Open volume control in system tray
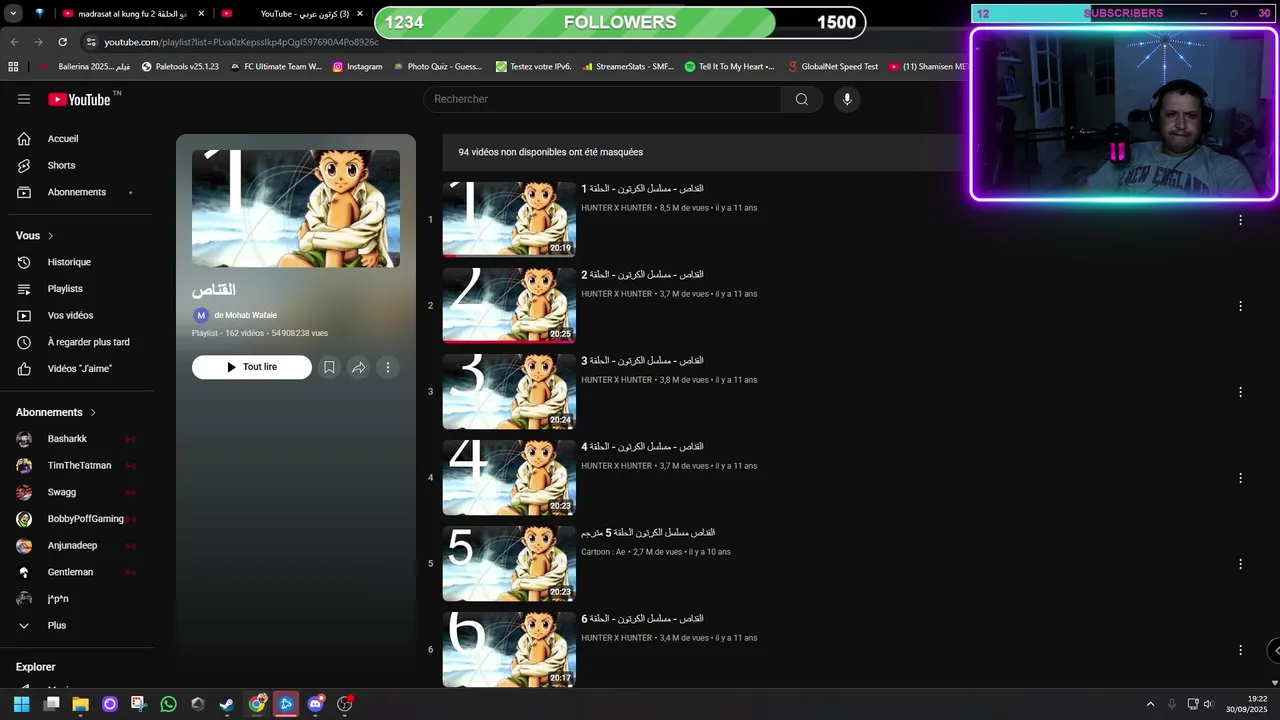 pyautogui.click(x=1208, y=704)
